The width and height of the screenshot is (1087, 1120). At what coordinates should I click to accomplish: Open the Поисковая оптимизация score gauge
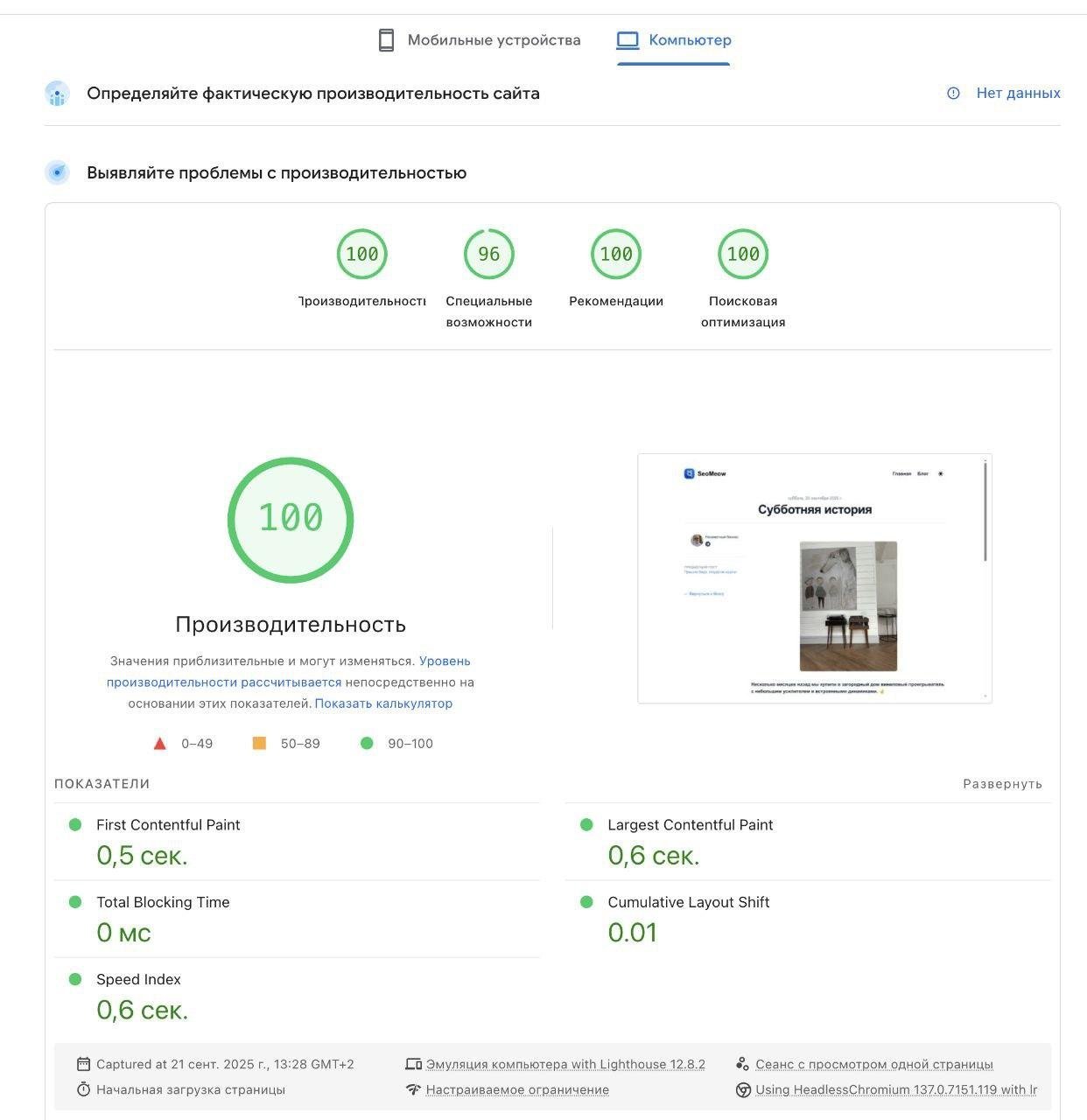pos(743,255)
